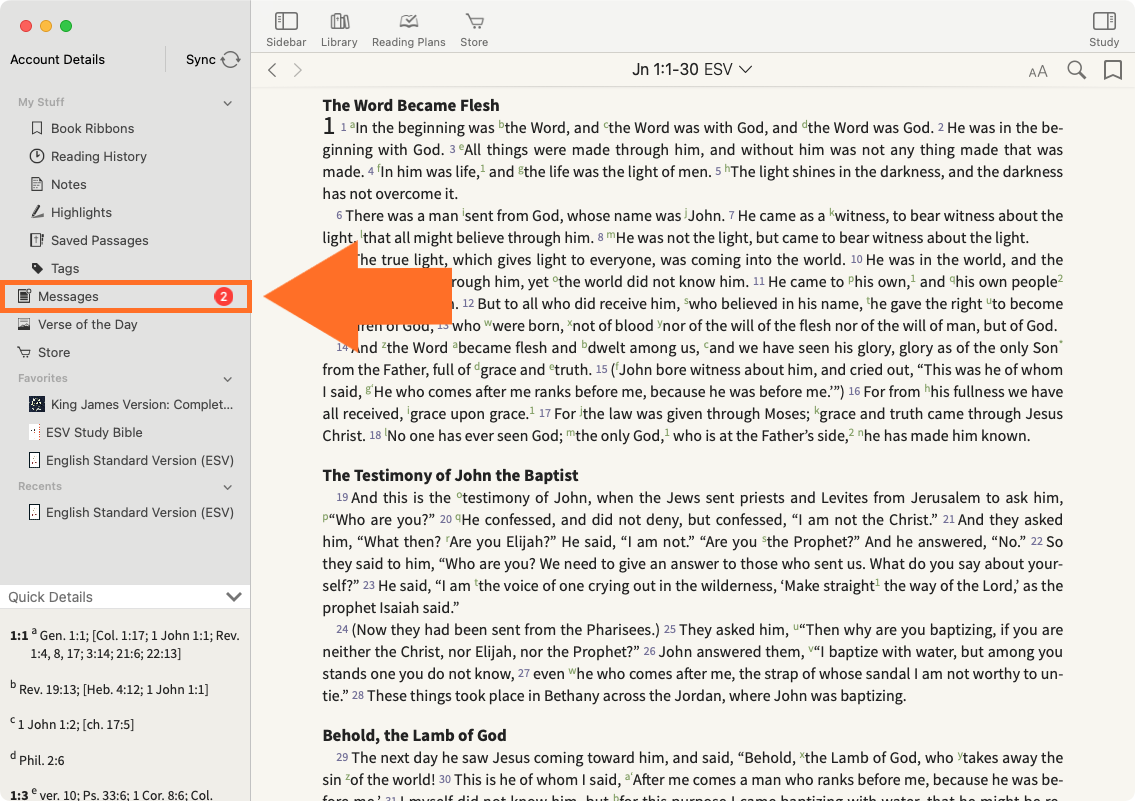This screenshot has width=1135, height=801.
Task: Click cross-reference 'Gen. 1:1' in Quick Details
Action: click(62, 635)
